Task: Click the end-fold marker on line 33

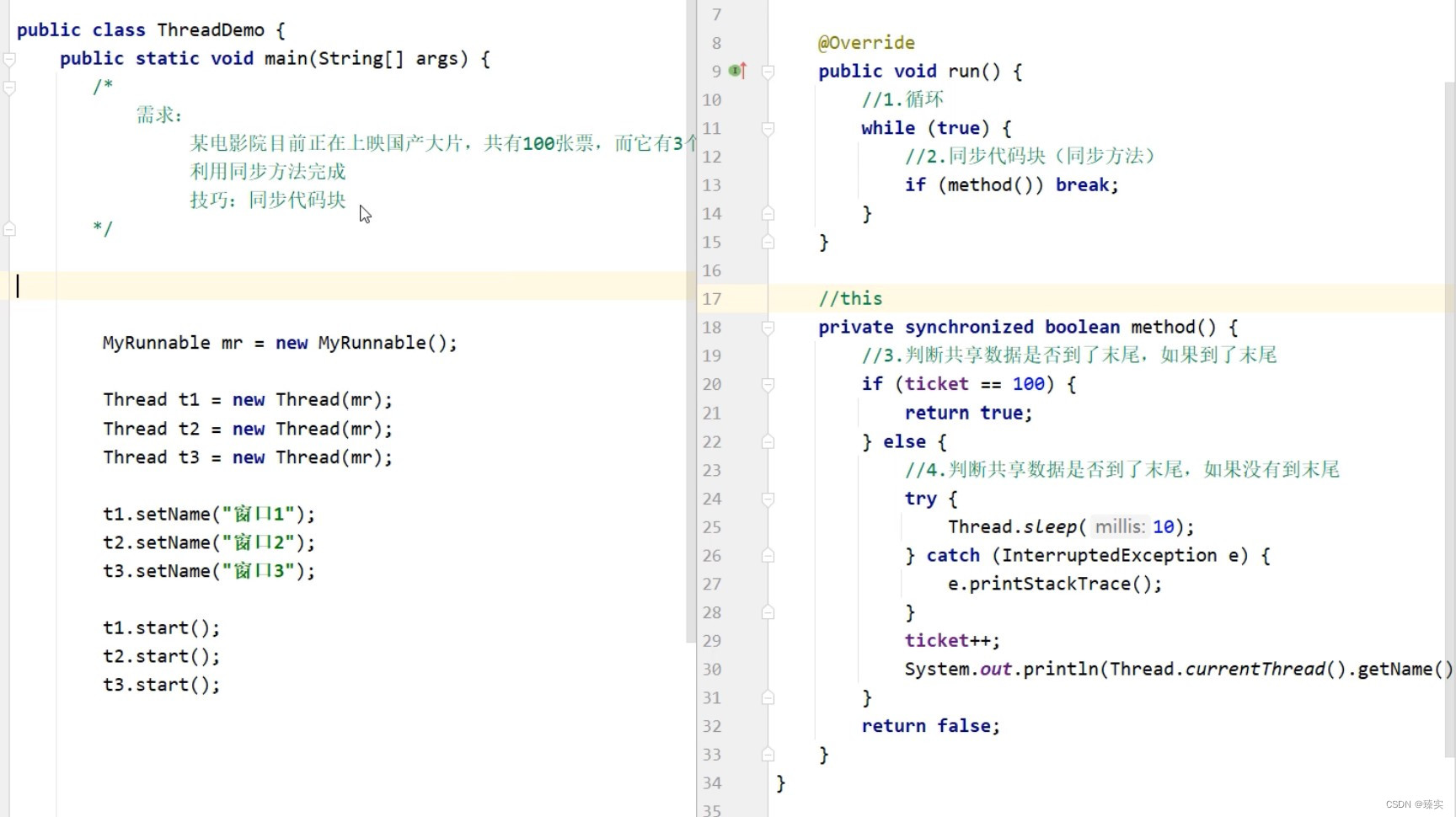Action: (x=768, y=755)
